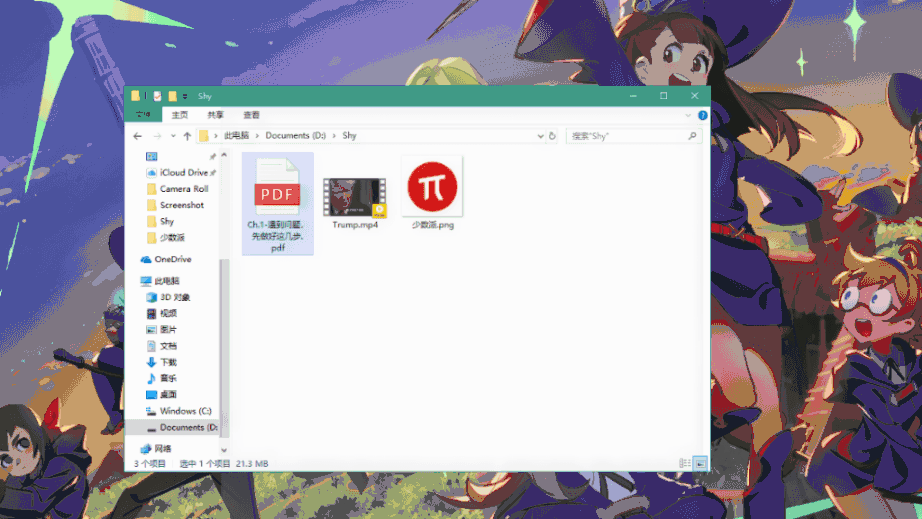Viewport: 922px width, 519px height.
Task: Refresh the current folder view
Action: coord(552,135)
